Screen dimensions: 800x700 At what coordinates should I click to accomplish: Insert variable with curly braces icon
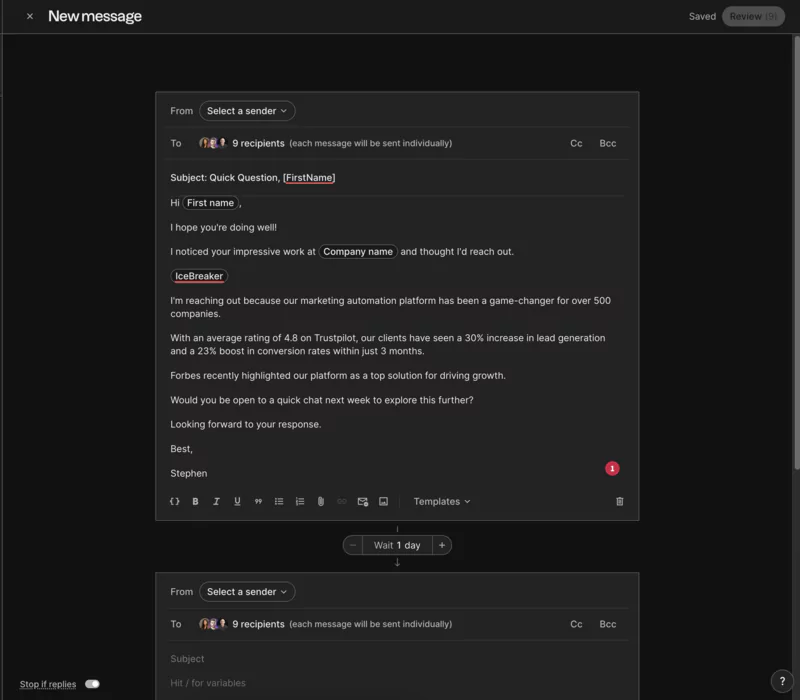(174, 502)
